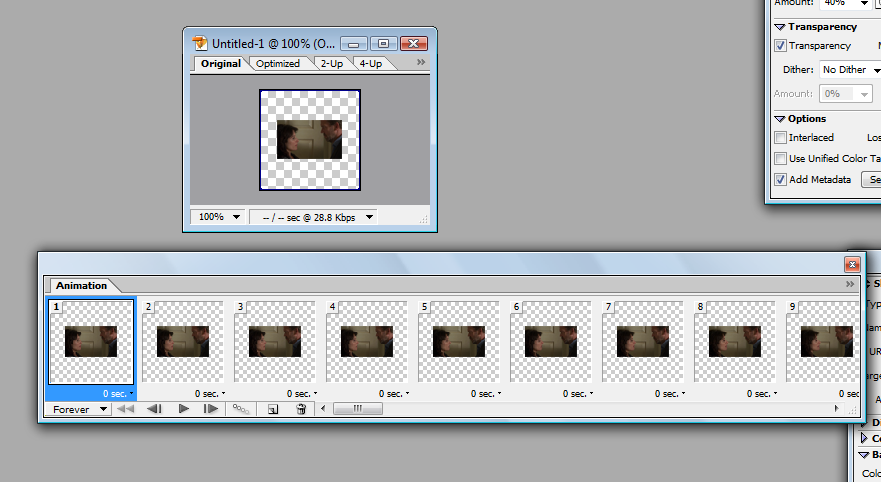Select animation frame 6 thumbnail
The width and height of the screenshot is (881, 482).
tap(551, 342)
